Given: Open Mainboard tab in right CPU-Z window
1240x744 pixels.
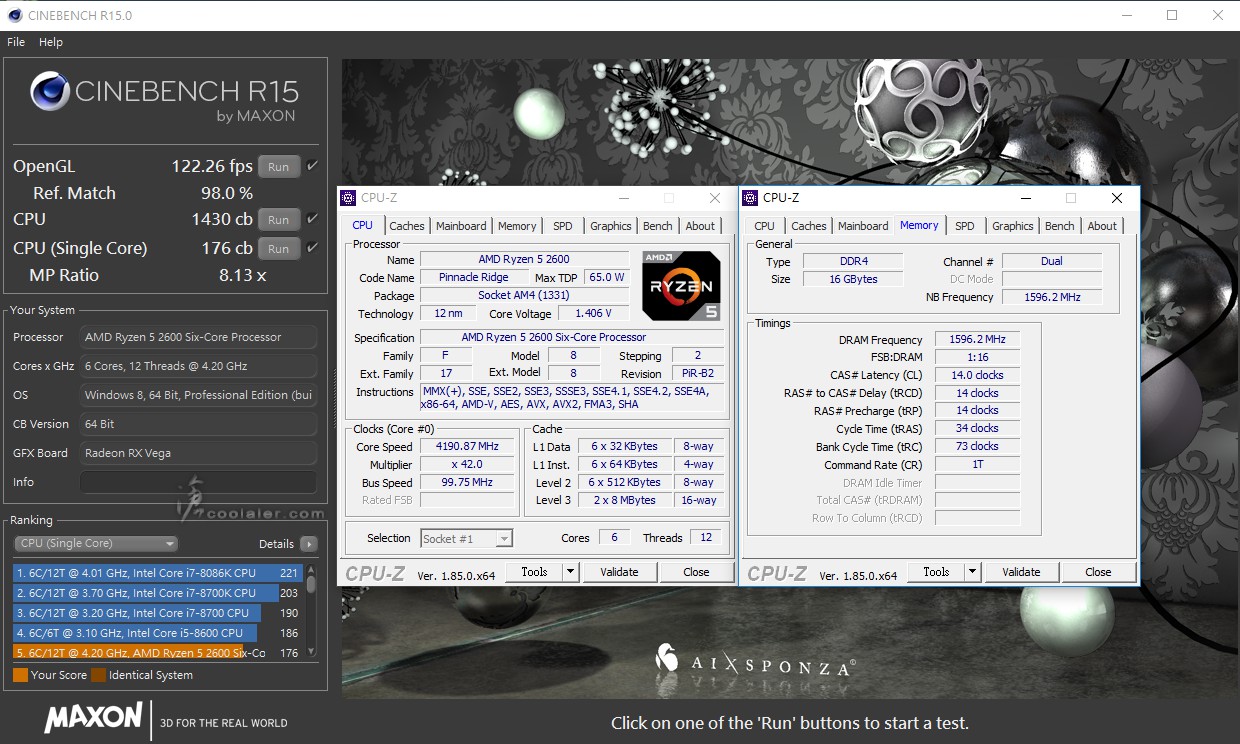Looking at the screenshot, I should click(863, 226).
